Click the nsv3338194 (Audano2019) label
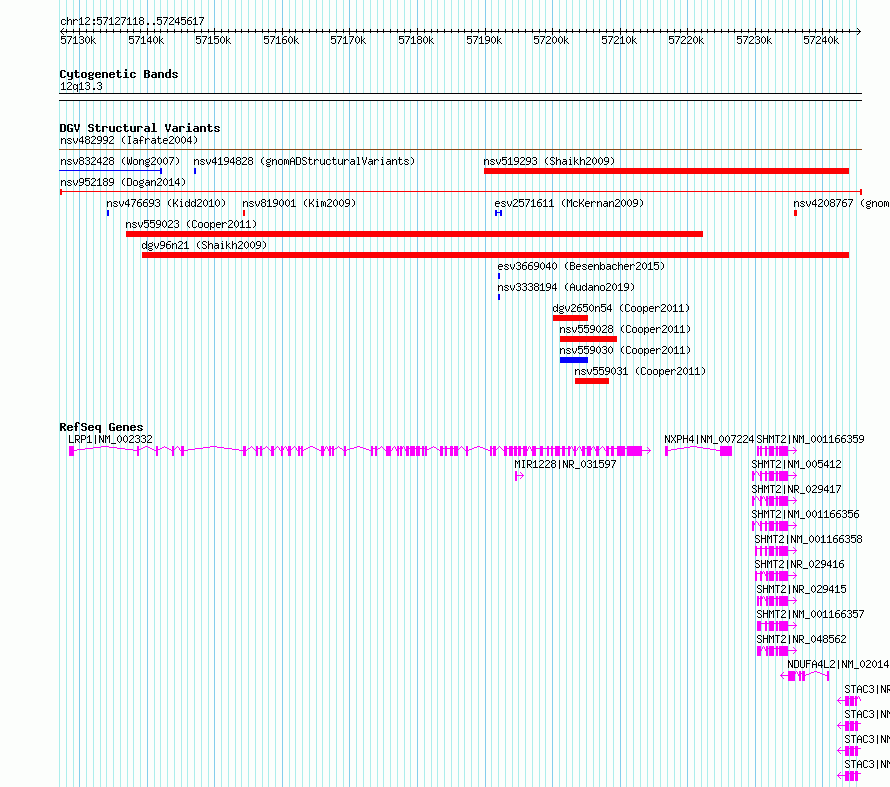Image resolution: width=890 pixels, height=787 pixels. point(566,287)
